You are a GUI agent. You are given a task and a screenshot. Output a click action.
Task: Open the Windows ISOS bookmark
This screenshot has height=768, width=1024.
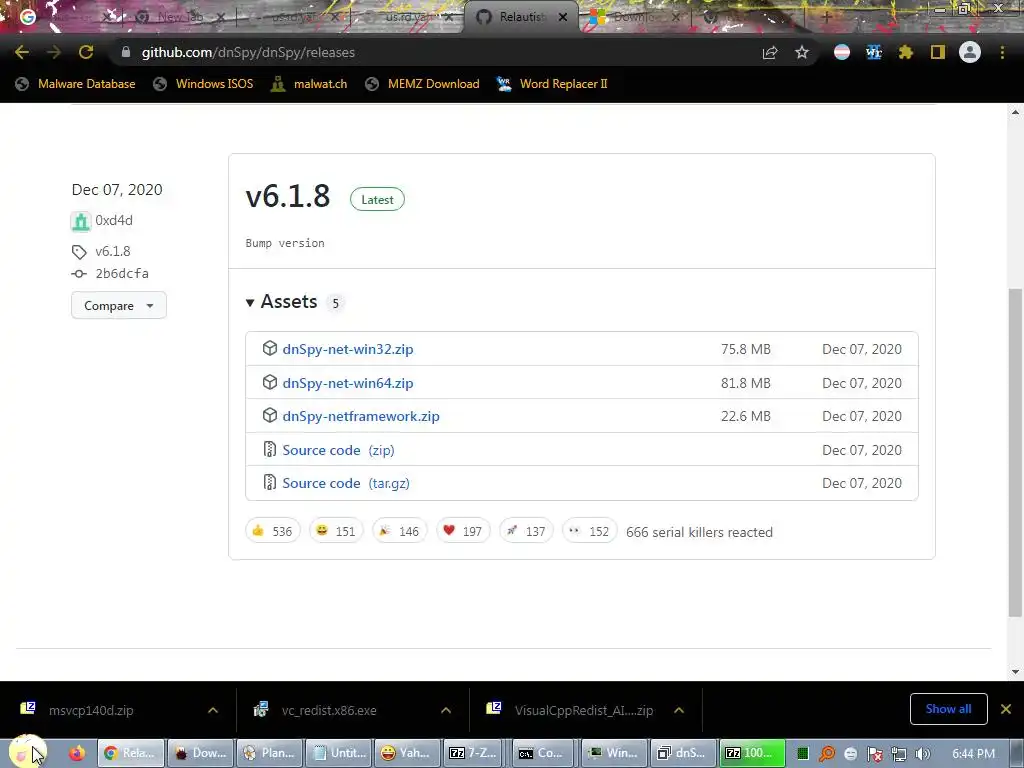pyautogui.click(x=203, y=84)
